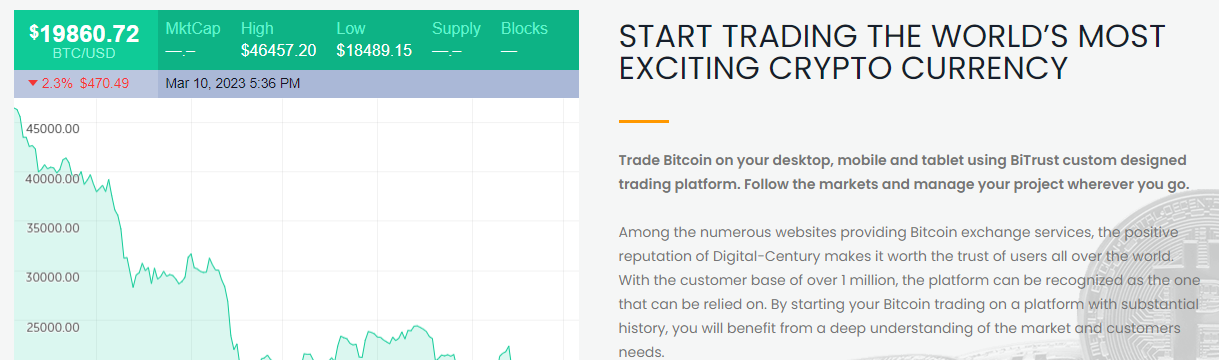The image size is (1219, 360).
Task: Click the 25000.00 chart axis label
Action: pyautogui.click(x=53, y=326)
